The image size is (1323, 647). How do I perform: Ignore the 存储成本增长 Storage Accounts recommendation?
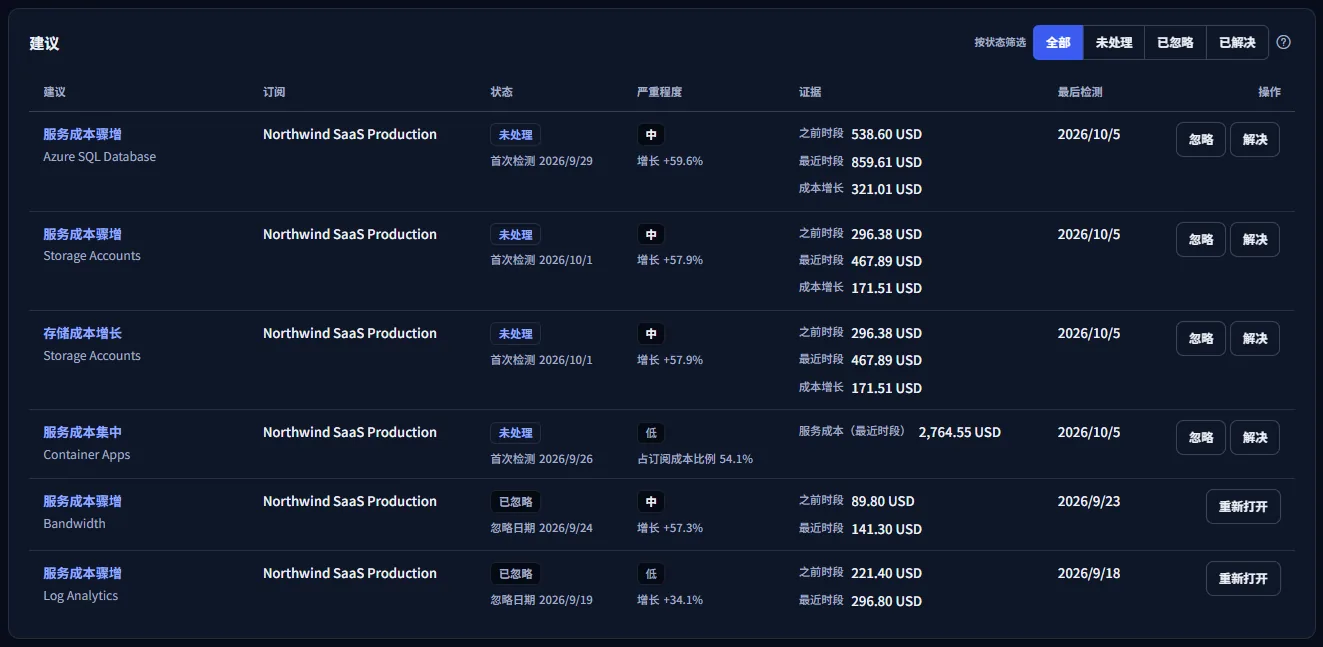1201,338
